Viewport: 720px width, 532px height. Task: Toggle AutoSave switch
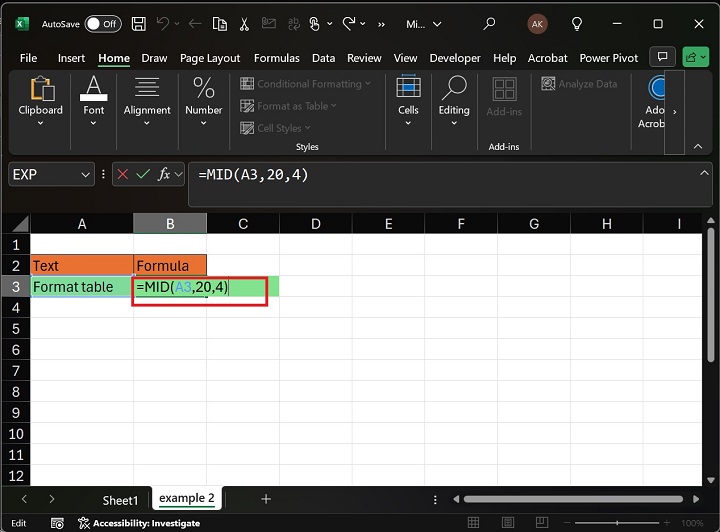click(102, 23)
